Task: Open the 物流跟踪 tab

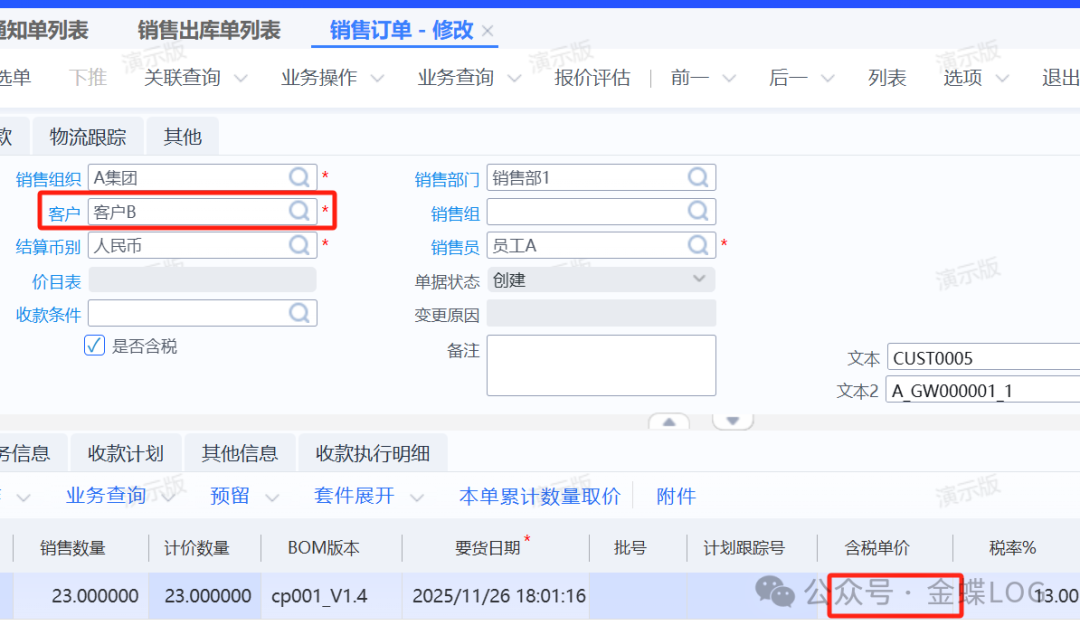Action: point(88,137)
